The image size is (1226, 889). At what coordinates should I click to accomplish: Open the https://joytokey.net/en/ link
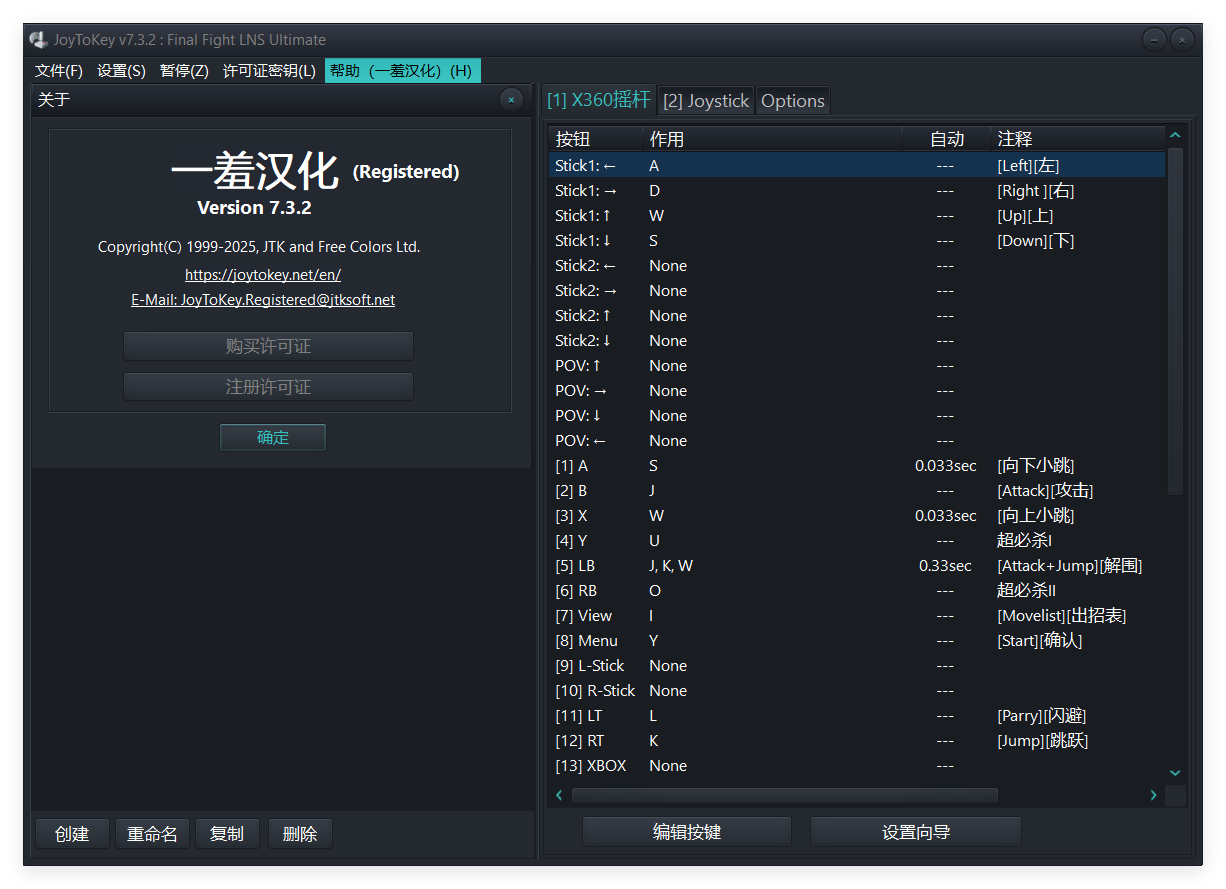point(262,274)
